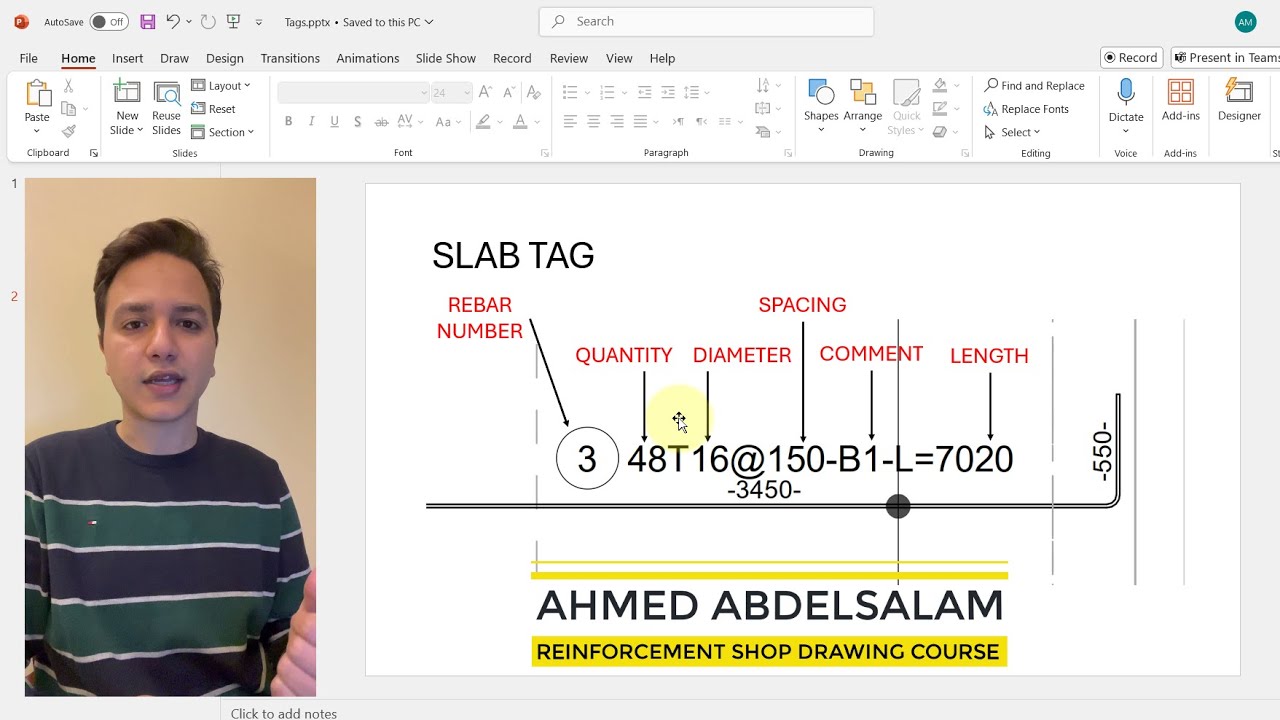Open font name combo box
Image resolution: width=1280 pixels, height=720 pixels.
[x=353, y=93]
